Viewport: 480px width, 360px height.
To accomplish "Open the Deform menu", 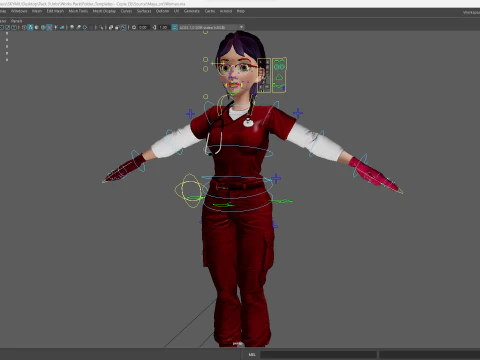I will point(162,11).
